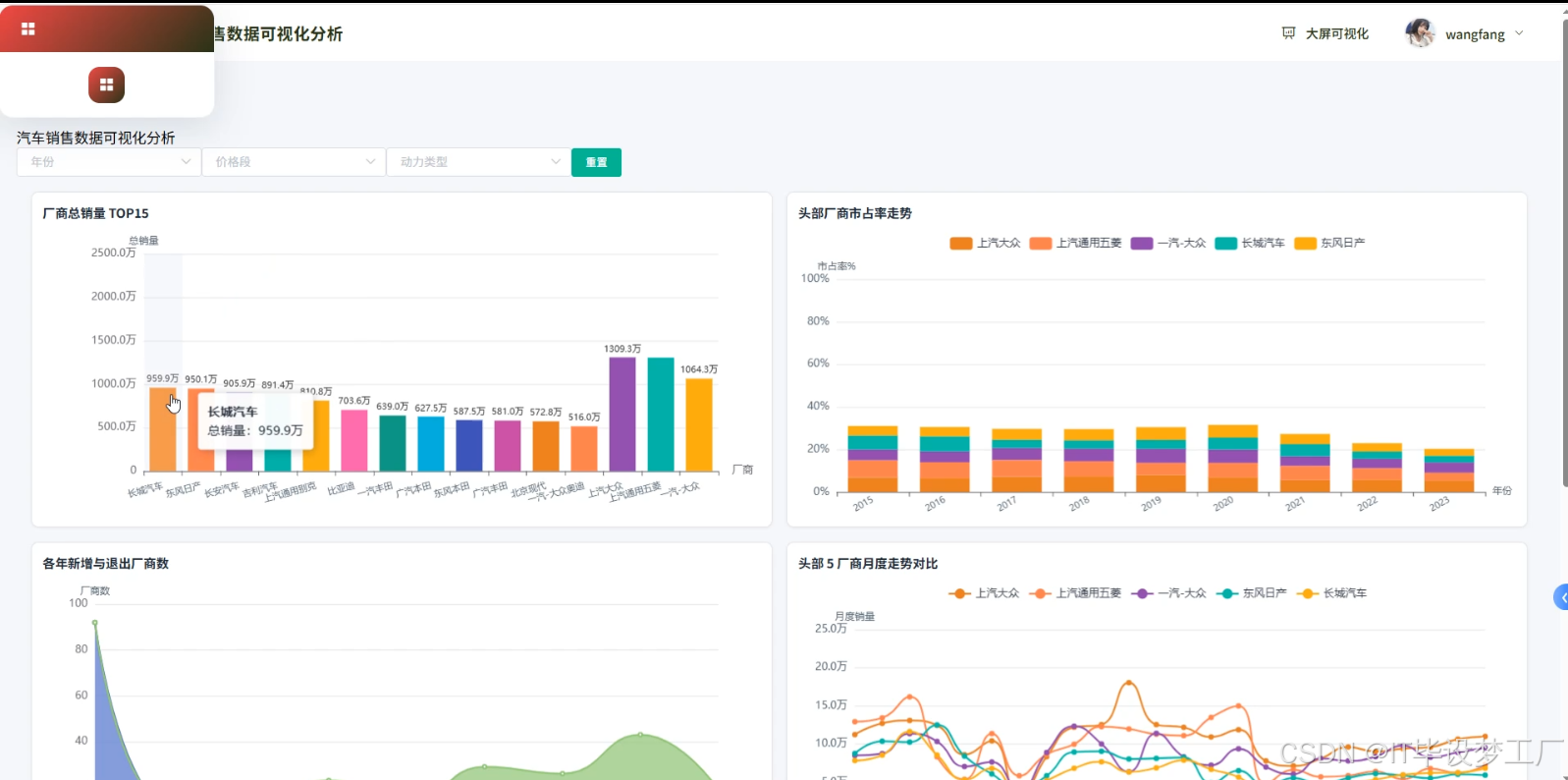Toggle 上汽大众 legend in monthly trend chart
This screenshot has width=1568, height=780.
click(984, 593)
